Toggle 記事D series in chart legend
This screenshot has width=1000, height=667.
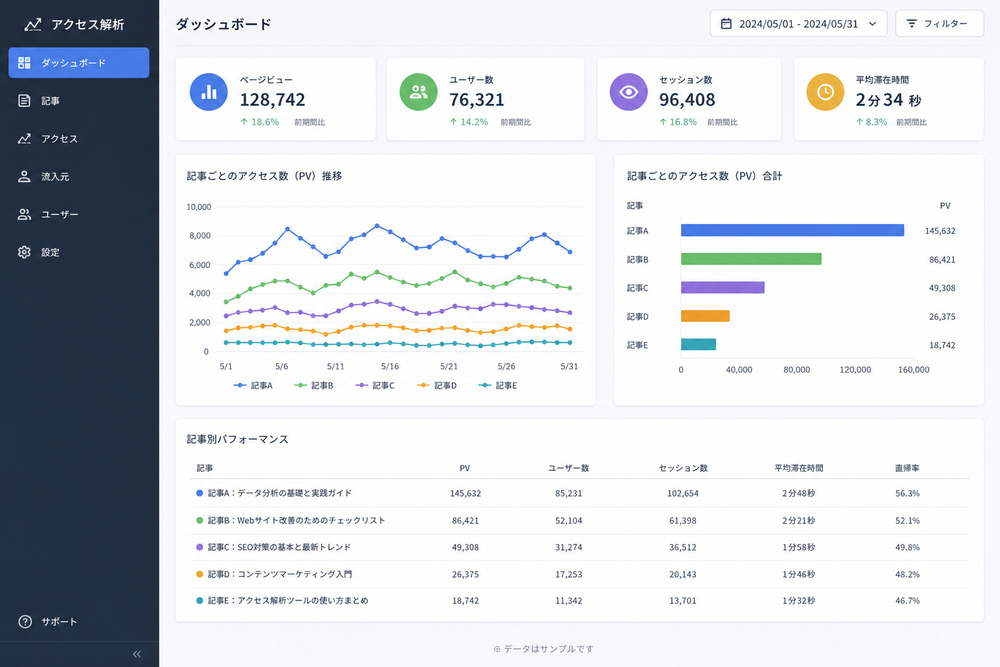click(437, 386)
